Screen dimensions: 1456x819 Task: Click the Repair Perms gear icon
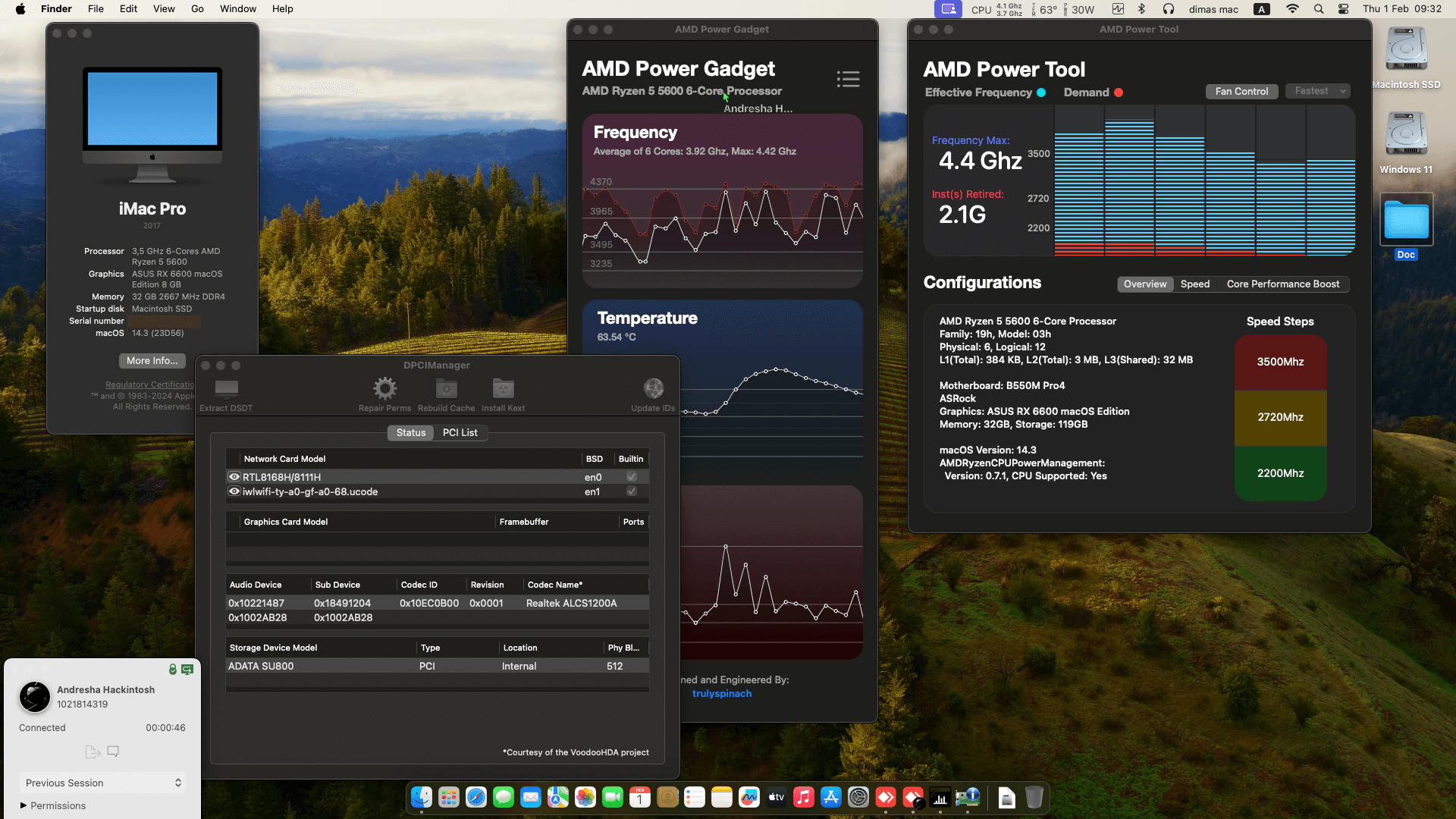click(x=385, y=389)
